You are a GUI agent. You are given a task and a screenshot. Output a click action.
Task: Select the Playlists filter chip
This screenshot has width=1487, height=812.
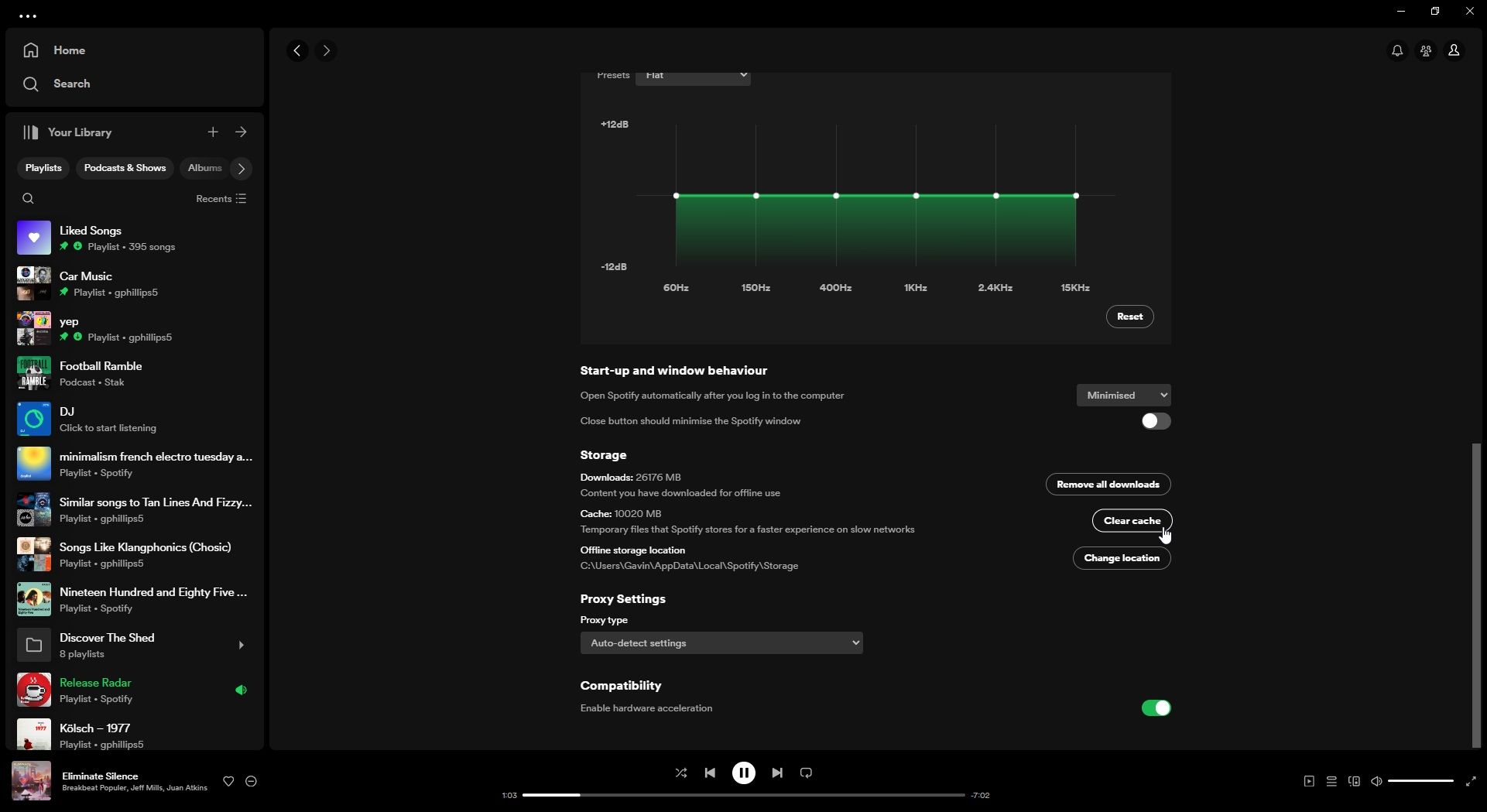(x=43, y=168)
